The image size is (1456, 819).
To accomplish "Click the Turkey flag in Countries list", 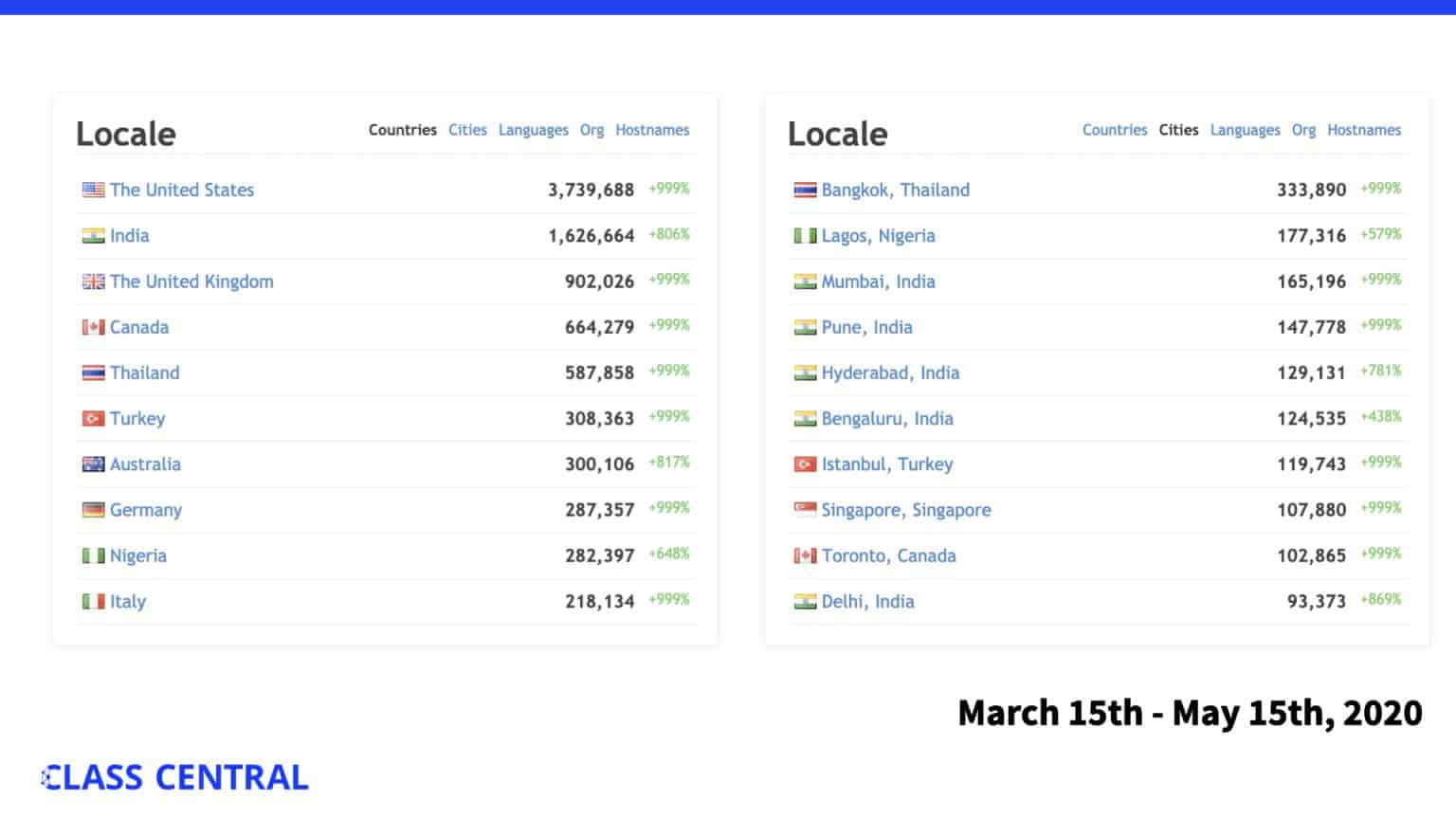I will (x=93, y=418).
